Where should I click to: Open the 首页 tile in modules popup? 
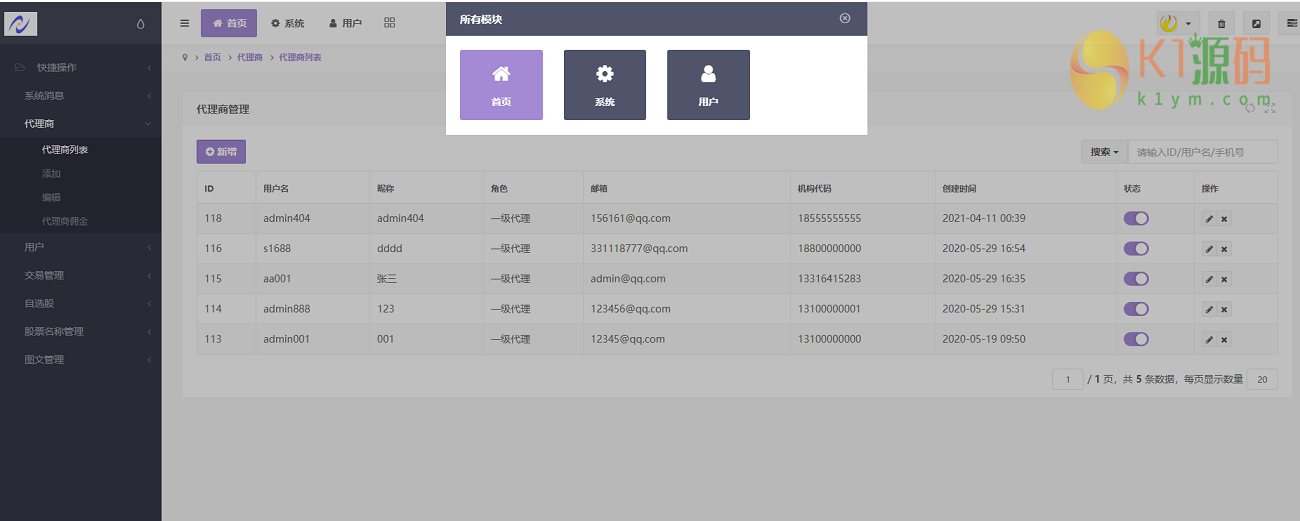pyautogui.click(x=501, y=85)
